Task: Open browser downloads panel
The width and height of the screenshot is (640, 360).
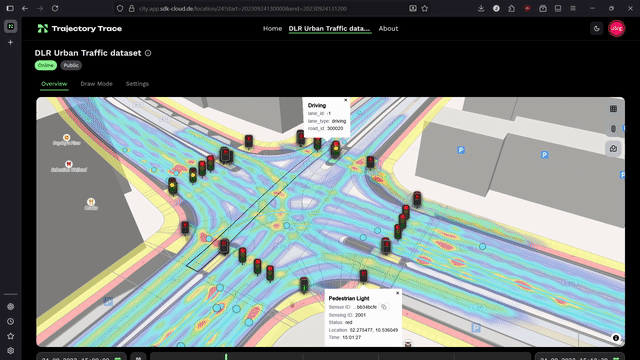Action: [x=481, y=9]
